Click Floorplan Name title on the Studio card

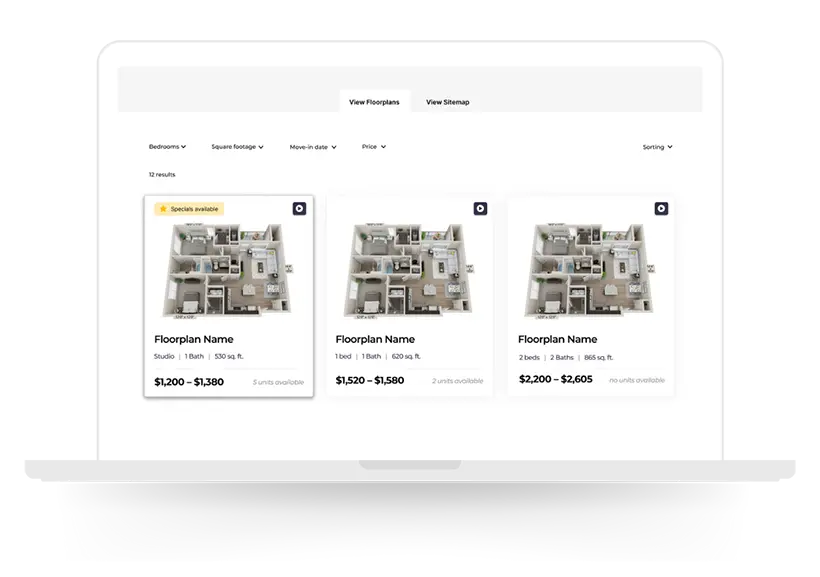[x=193, y=340]
